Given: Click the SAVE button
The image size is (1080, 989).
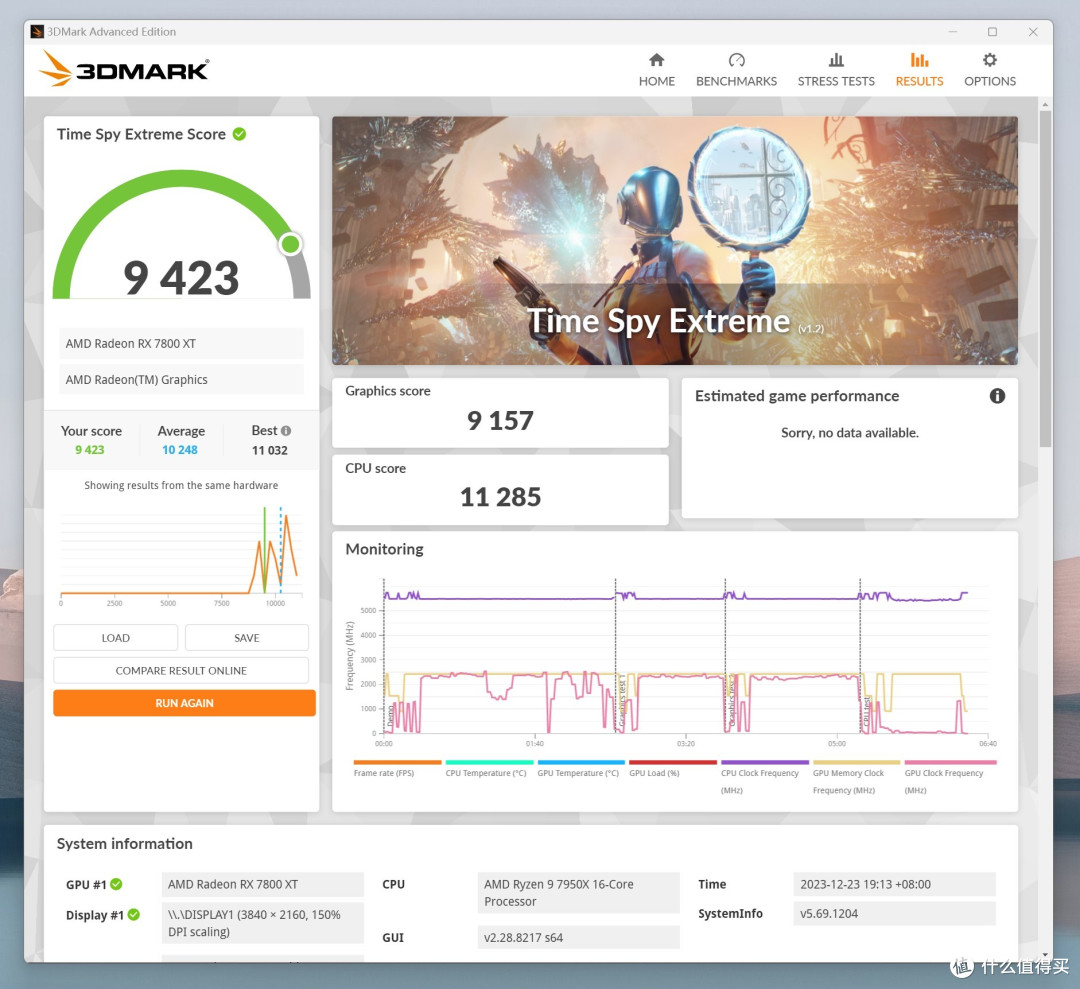Looking at the screenshot, I should coord(247,638).
